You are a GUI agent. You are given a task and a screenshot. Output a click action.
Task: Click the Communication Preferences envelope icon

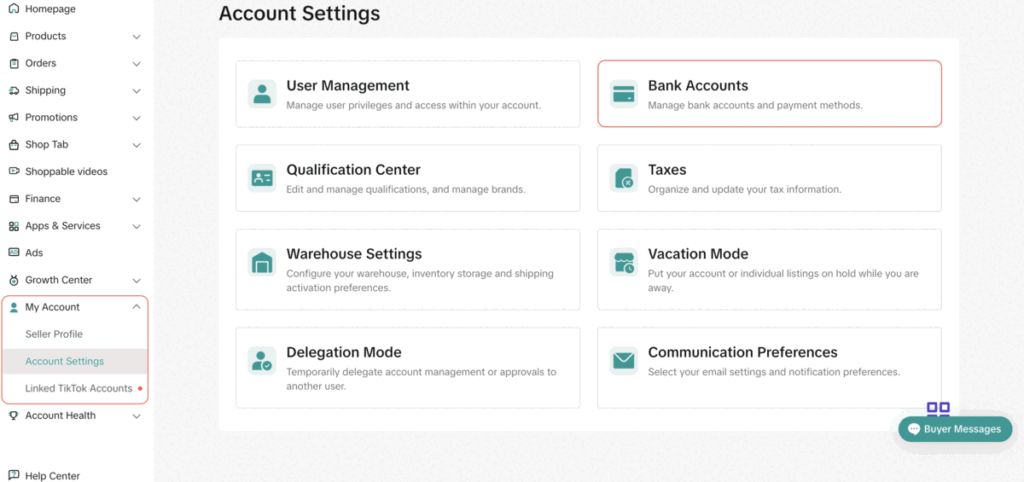[624, 360]
